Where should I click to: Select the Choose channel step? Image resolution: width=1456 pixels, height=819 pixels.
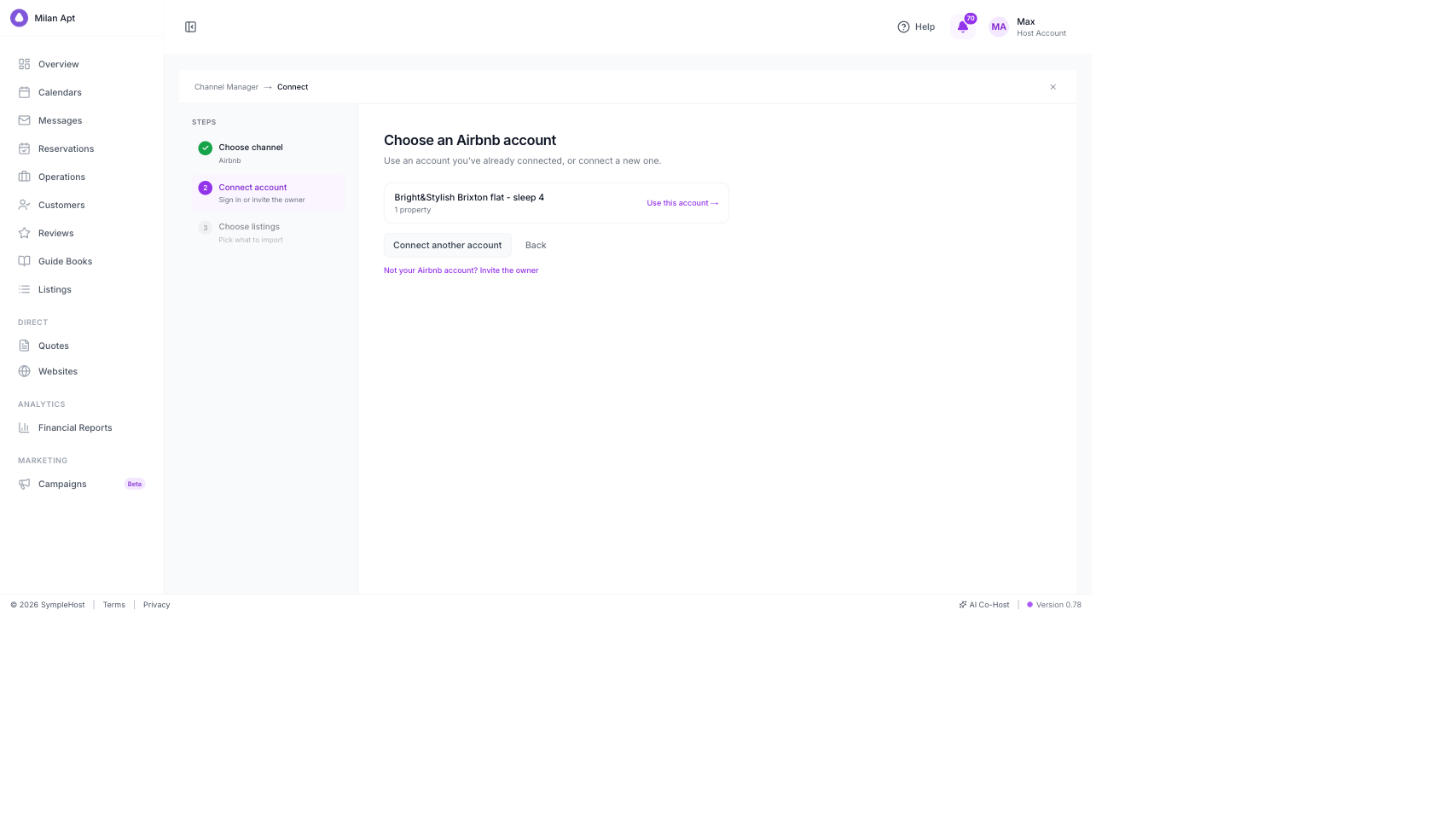[x=269, y=154]
